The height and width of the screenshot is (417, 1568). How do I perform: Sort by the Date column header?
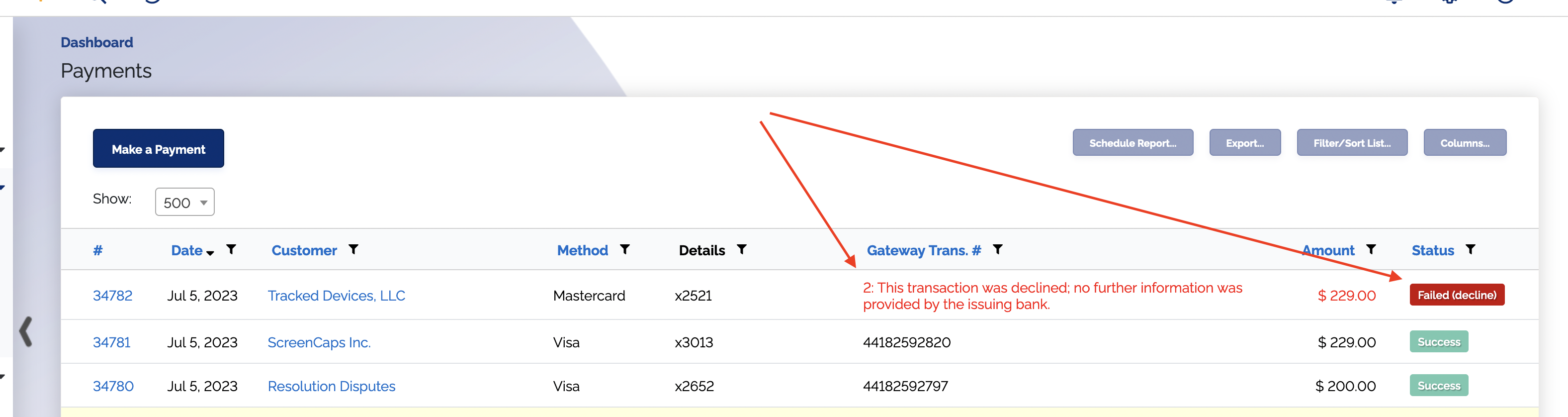click(186, 251)
